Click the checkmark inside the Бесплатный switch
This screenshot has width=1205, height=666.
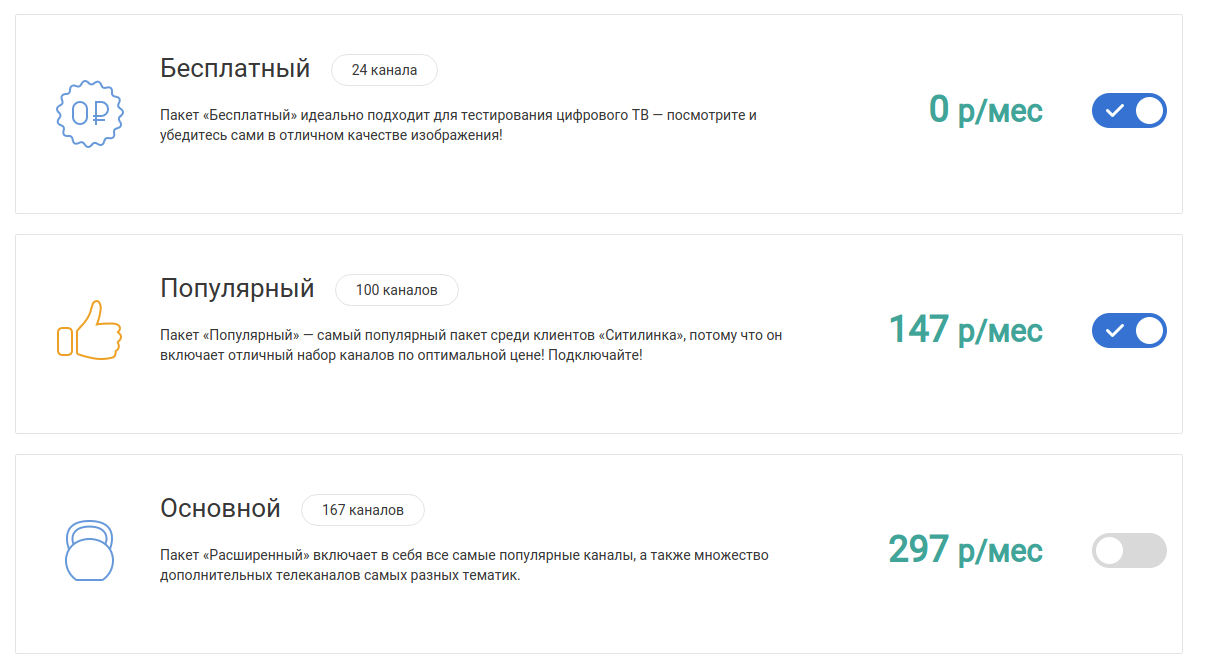[x=1114, y=111]
